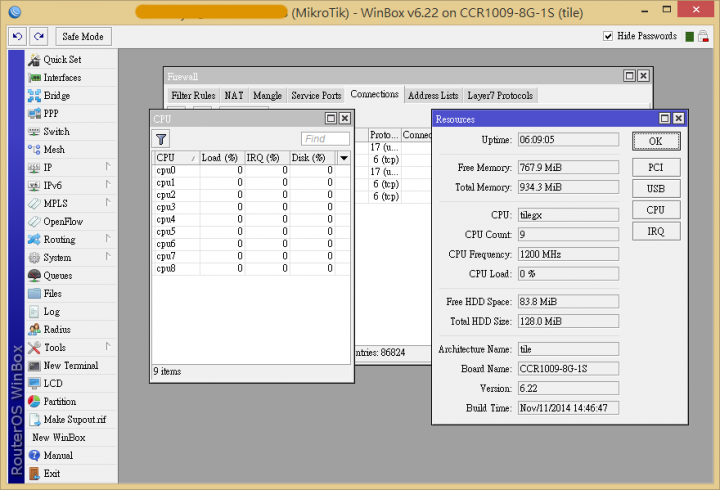The height and width of the screenshot is (490, 720).
Task: Click the CPU button in Resources
Action: point(656,210)
